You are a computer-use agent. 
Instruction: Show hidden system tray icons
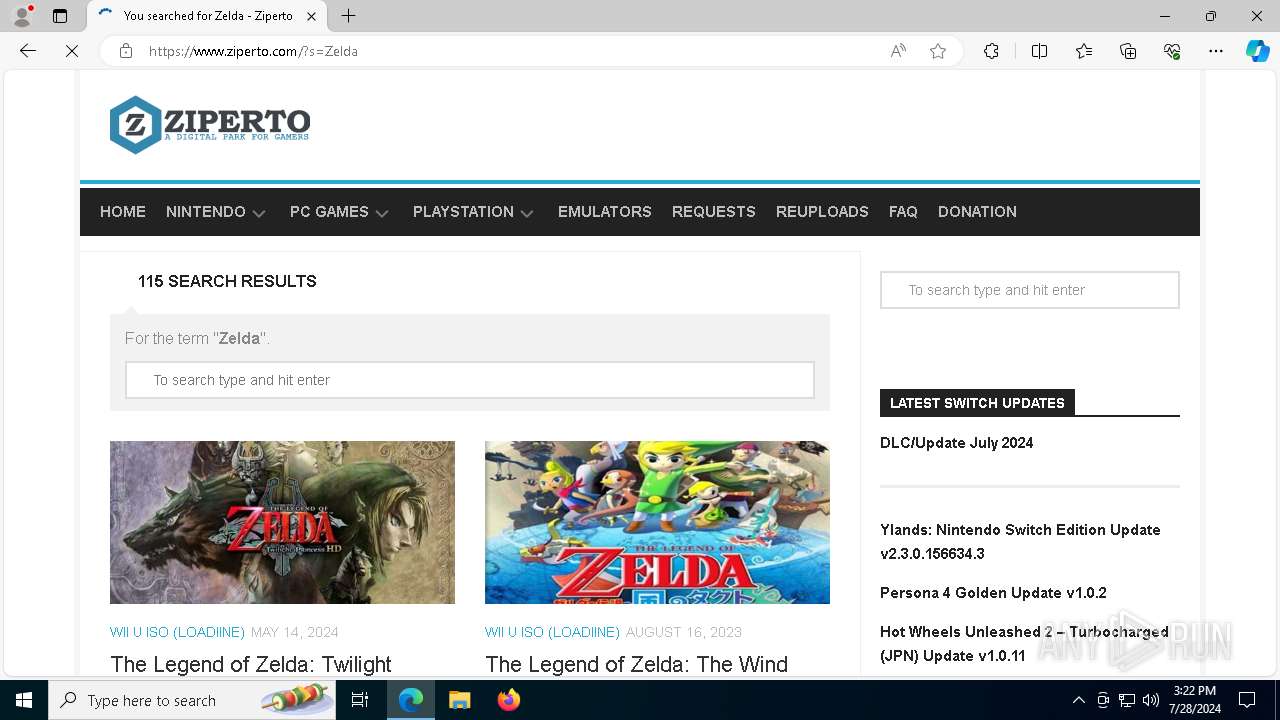pos(1078,700)
